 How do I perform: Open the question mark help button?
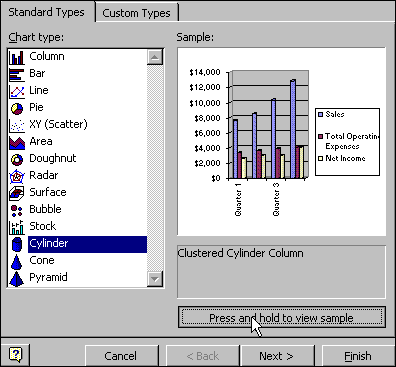[15, 354]
